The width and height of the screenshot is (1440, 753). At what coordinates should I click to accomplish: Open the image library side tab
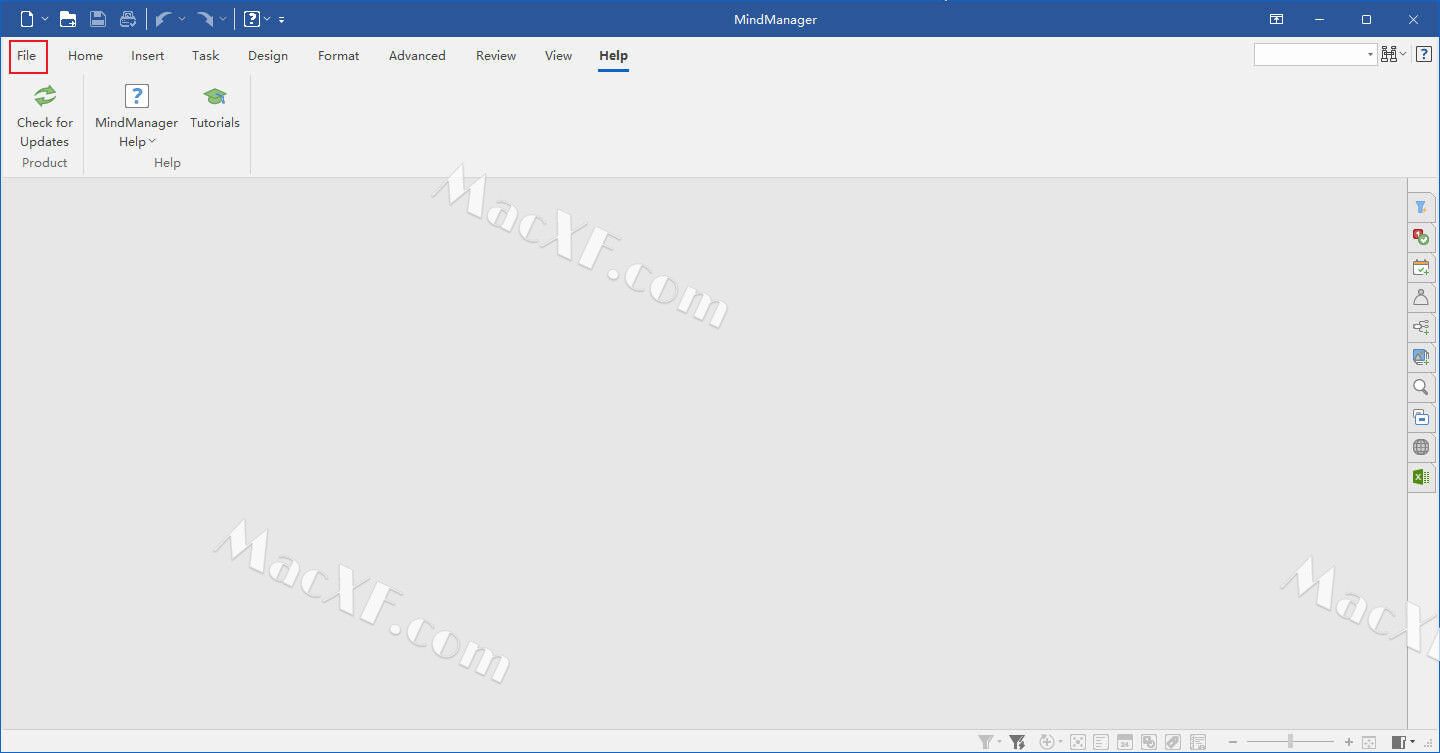tap(1421, 357)
